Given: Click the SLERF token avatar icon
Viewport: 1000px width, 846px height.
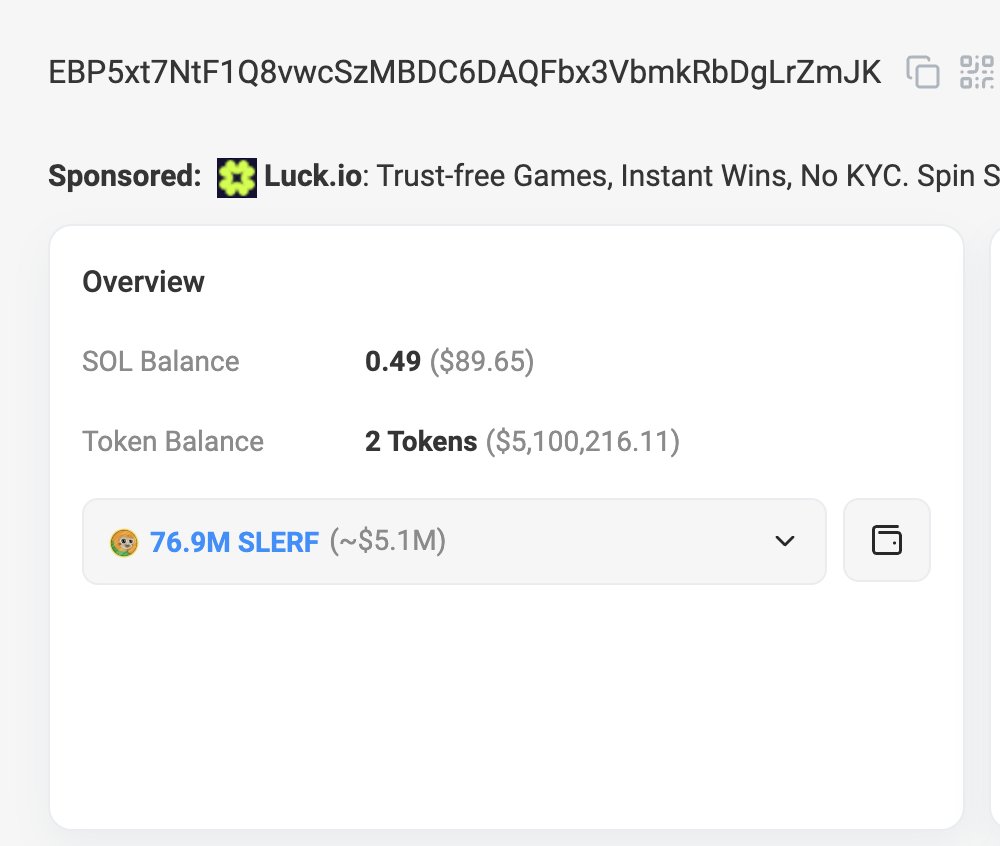Looking at the screenshot, I should point(123,542).
